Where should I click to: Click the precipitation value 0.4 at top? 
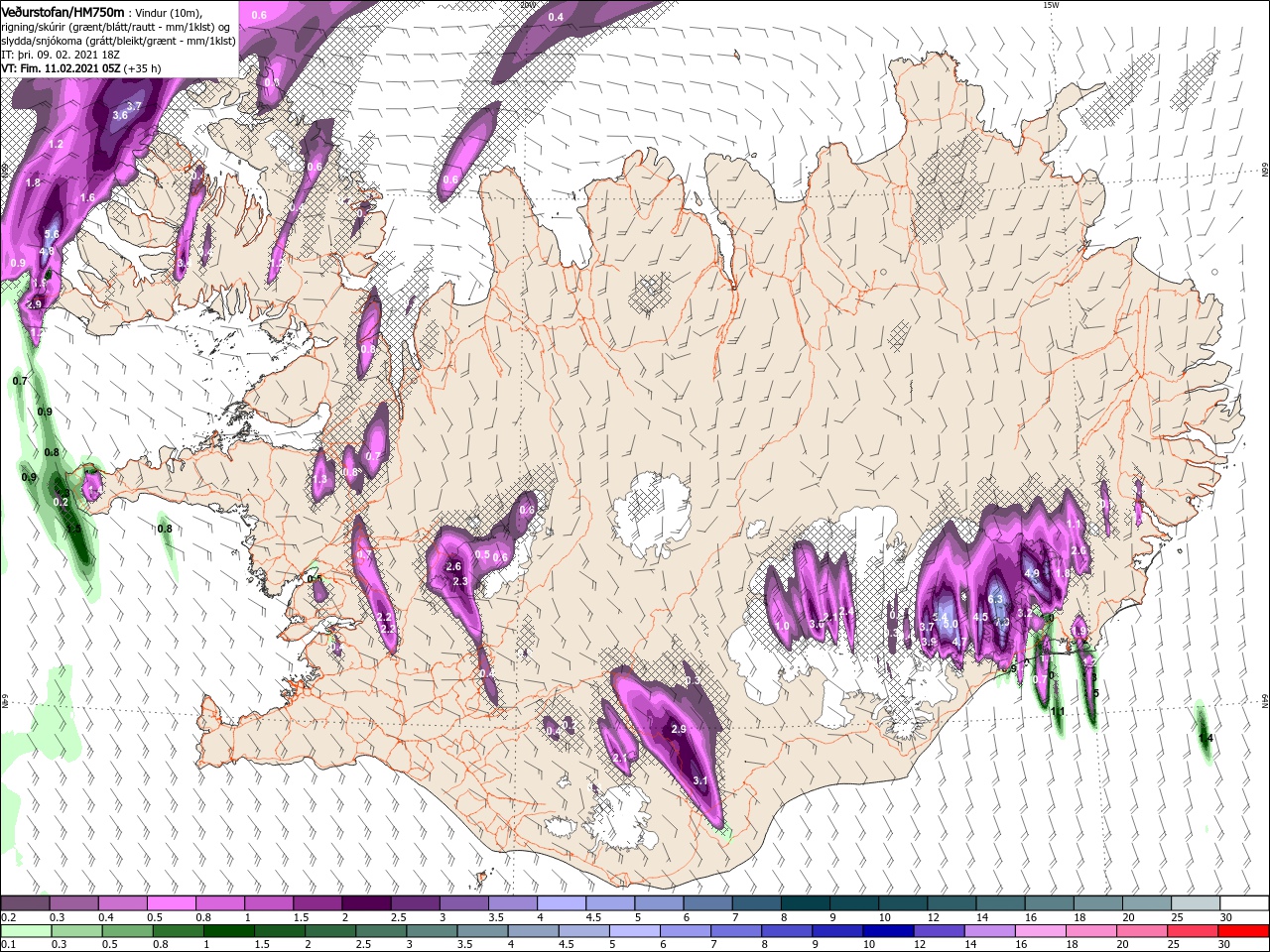pos(556,17)
